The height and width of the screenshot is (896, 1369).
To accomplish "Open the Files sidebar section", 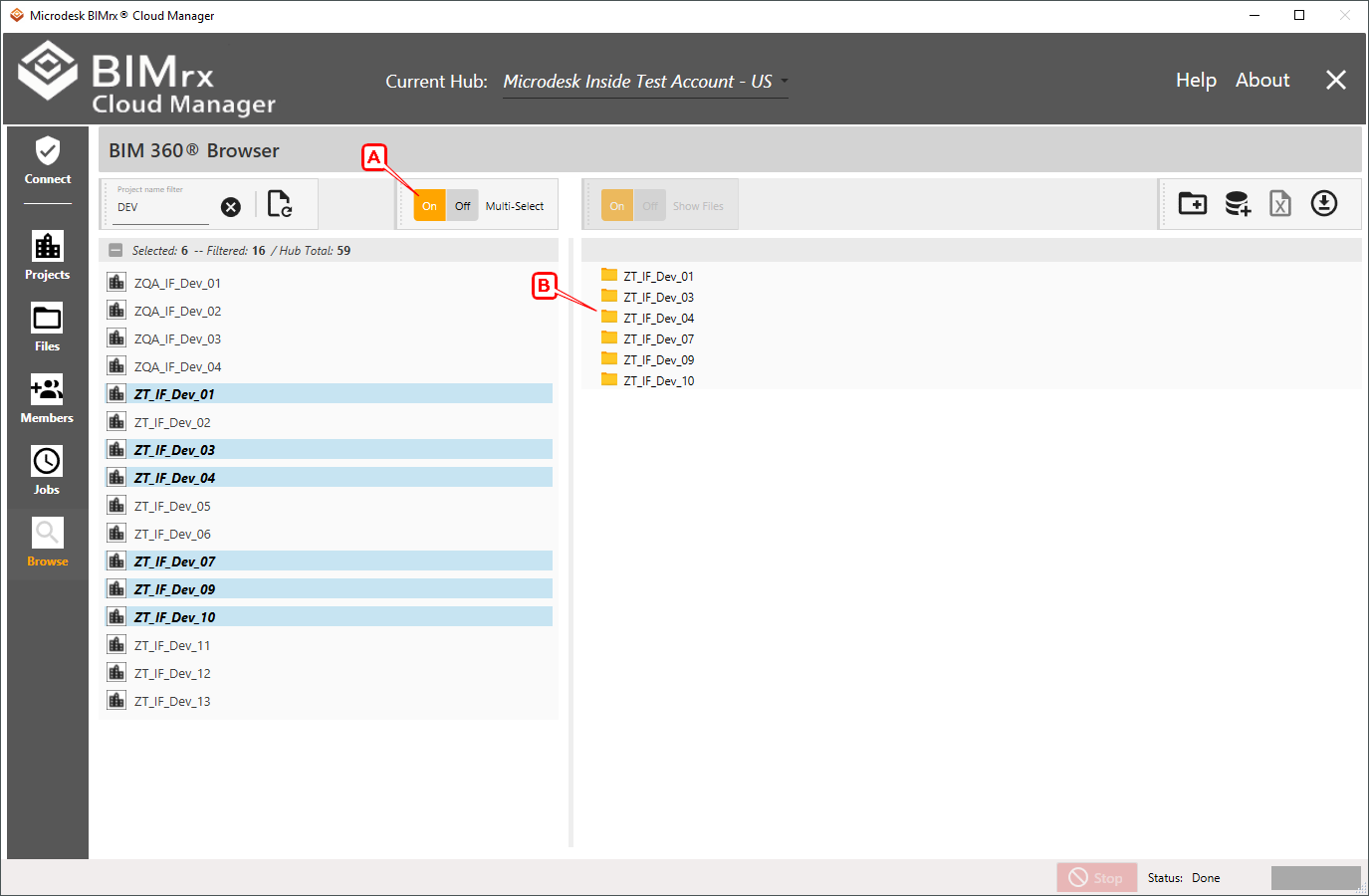I will click(47, 328).
